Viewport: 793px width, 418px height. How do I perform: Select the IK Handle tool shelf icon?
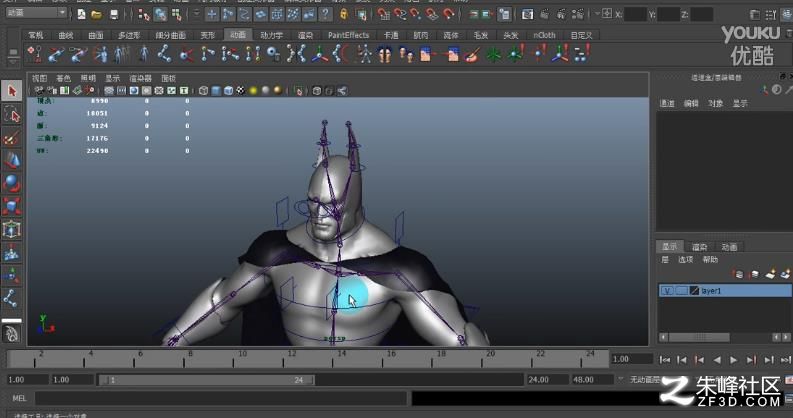coord(56,54)
